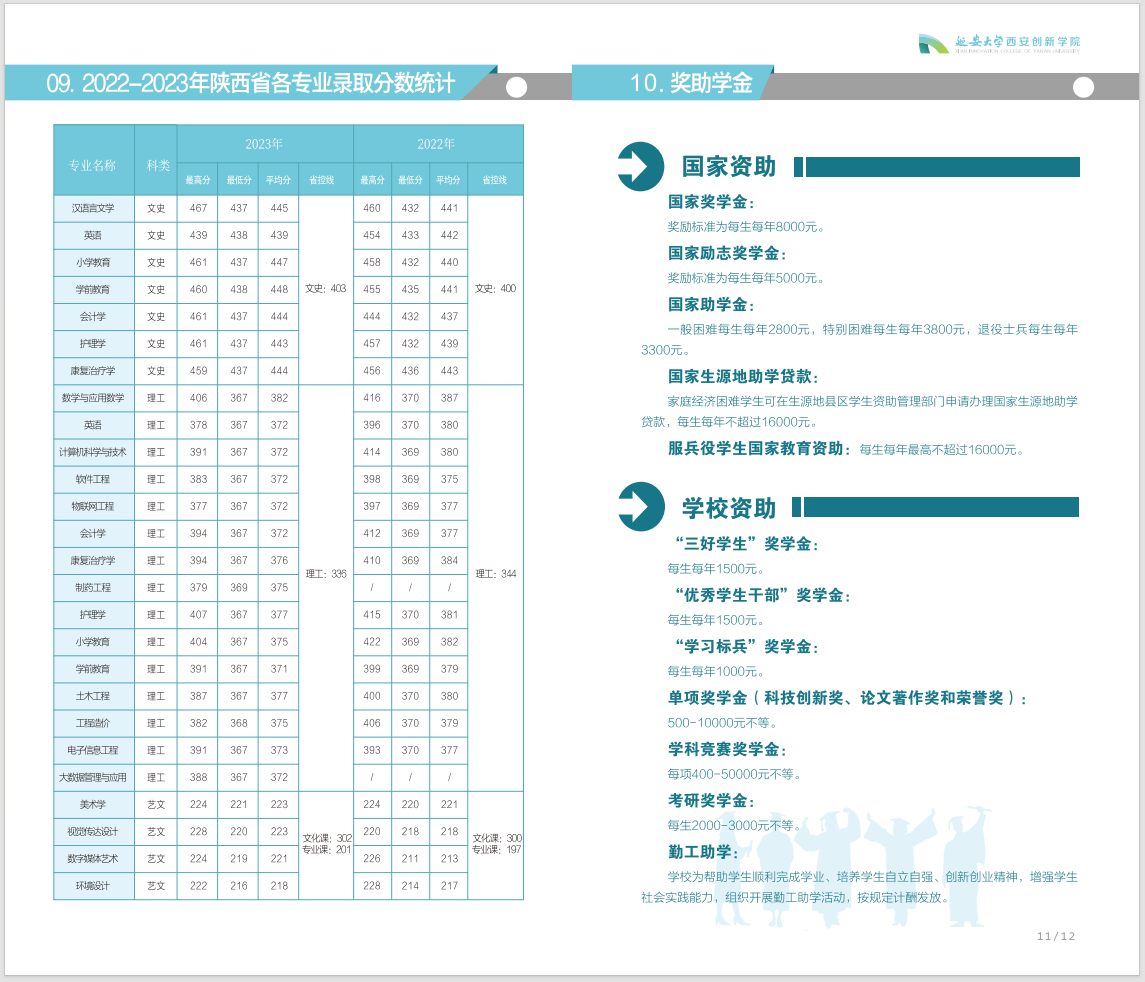The width and height of the screenshot is (1145, 982).
Task: Click the 服兵役学生国家教育资助 subheading
Action: (x=759, y=448)
